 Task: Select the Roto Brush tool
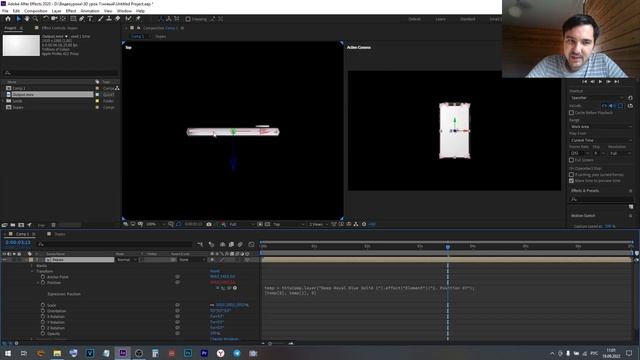click(x=129, y=19)
